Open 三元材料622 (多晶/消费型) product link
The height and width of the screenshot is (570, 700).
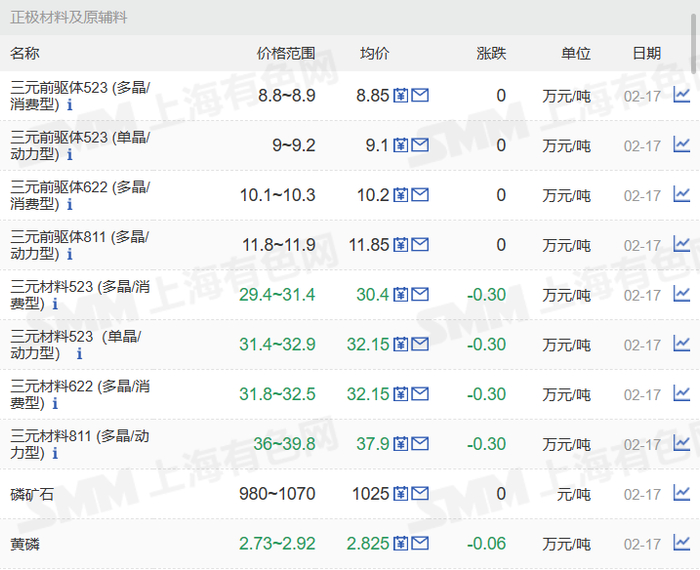pyautogui.click(x=80, y=394)
